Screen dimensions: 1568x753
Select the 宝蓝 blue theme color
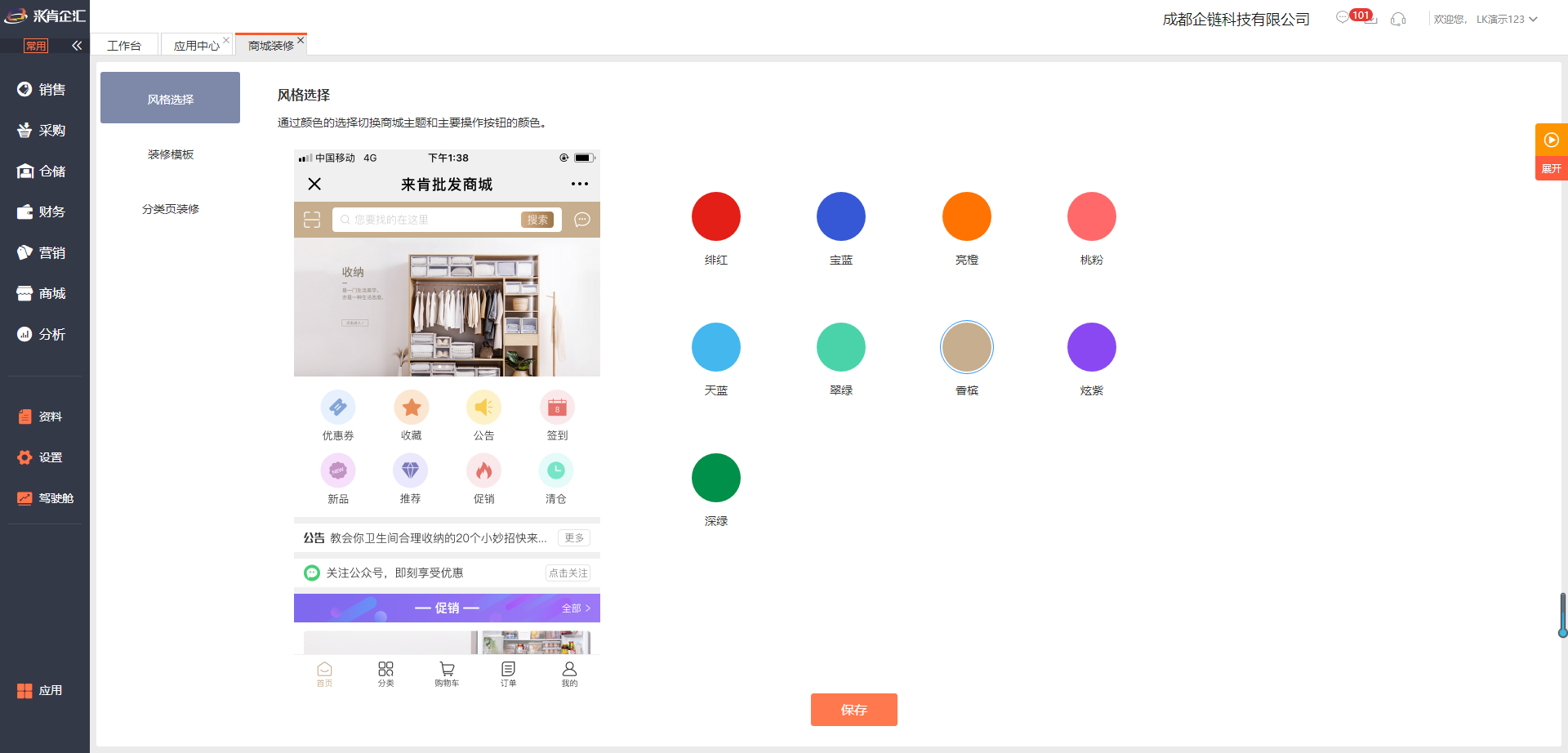tap(840, 216)
